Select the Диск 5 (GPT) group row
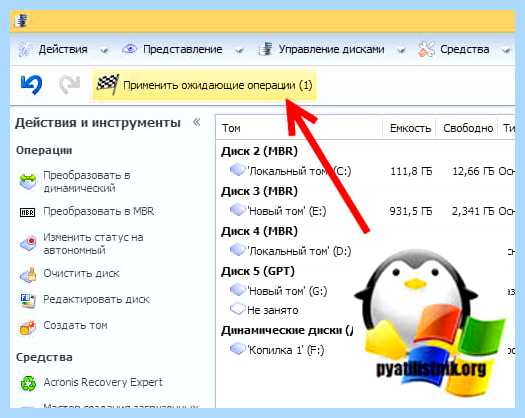This screenshot has width=525, height=418. (258, 271)
